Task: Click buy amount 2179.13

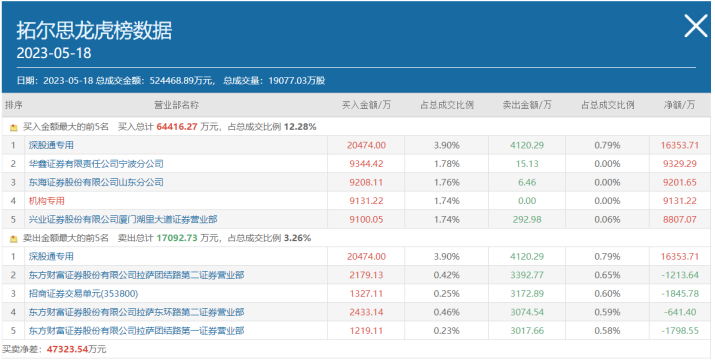Action: click(366, 275)
